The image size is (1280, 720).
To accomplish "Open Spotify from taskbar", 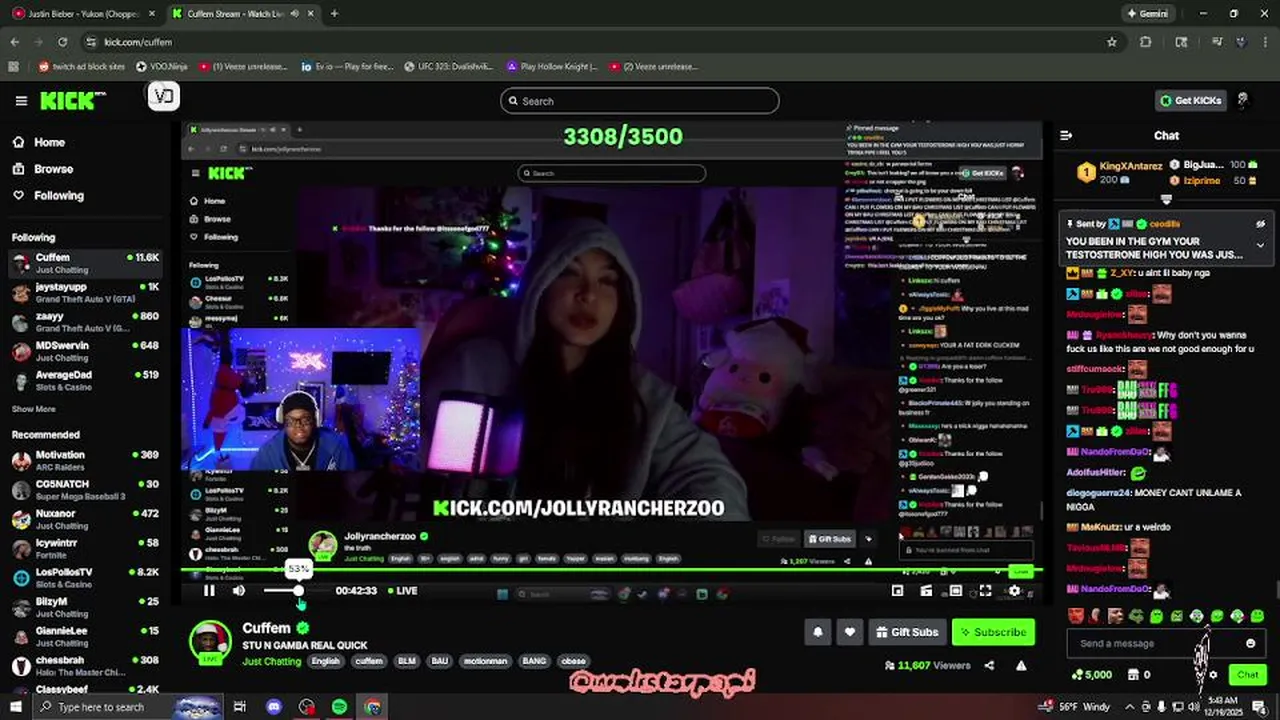I will (x=339, y=707).
